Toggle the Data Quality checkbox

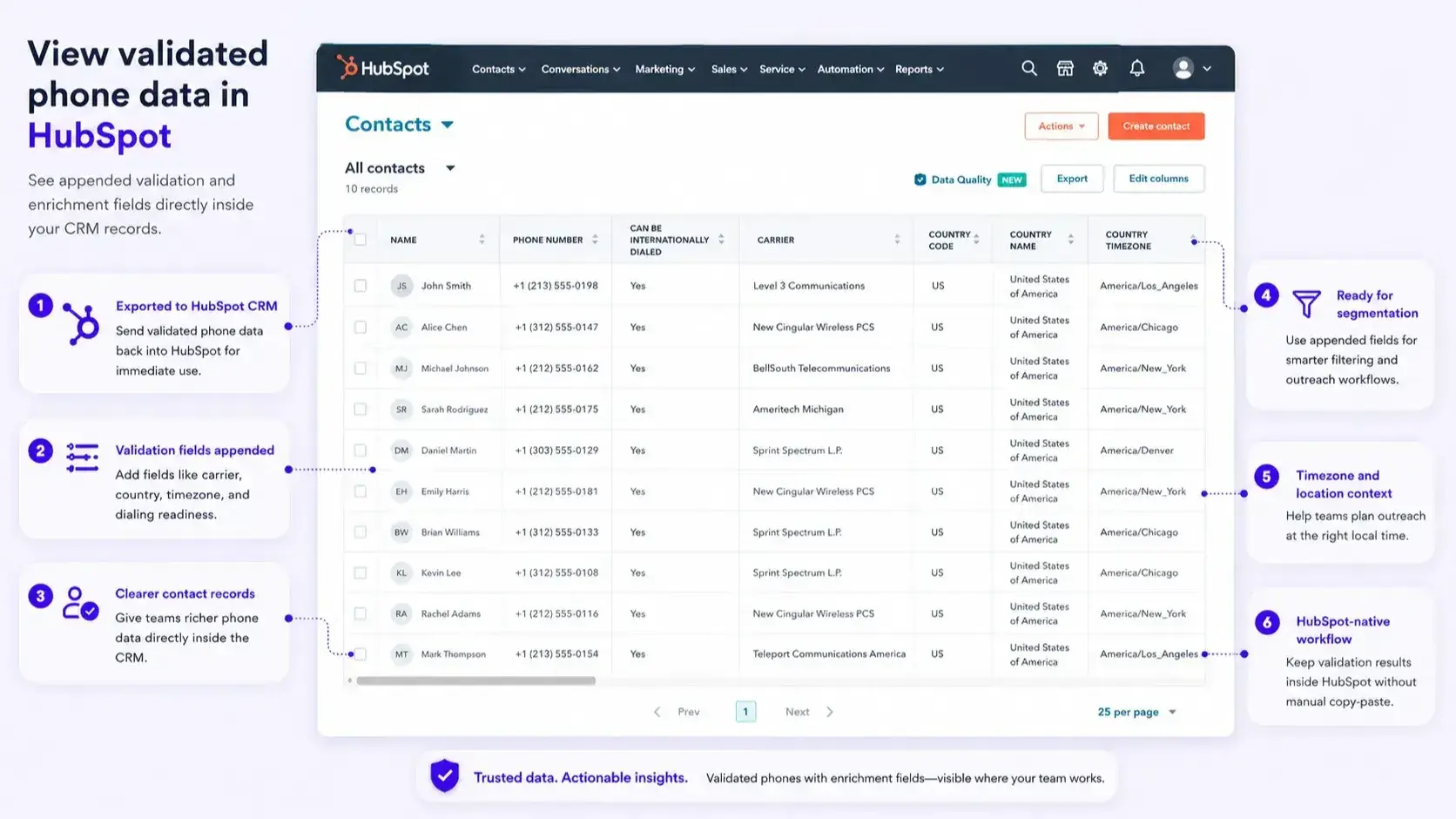coord(920,179)
